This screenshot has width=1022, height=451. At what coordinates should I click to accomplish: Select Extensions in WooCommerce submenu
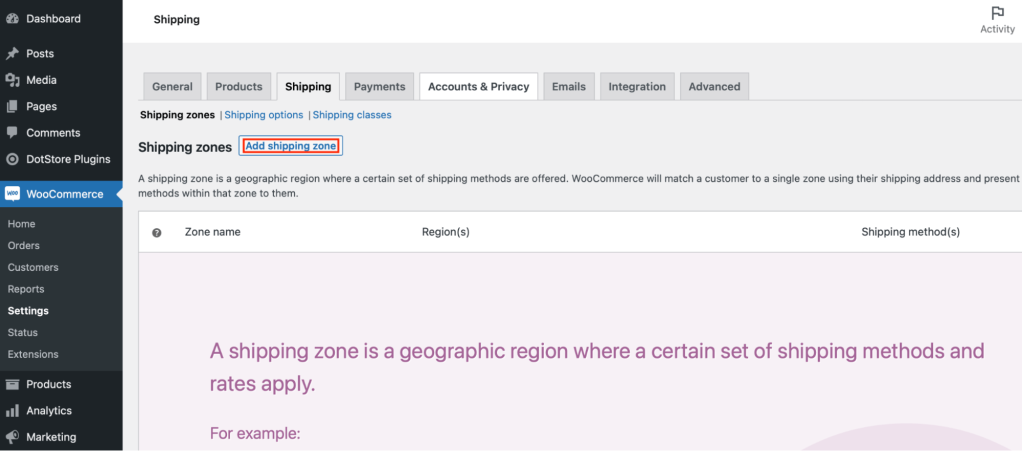[x=33, y=355]
